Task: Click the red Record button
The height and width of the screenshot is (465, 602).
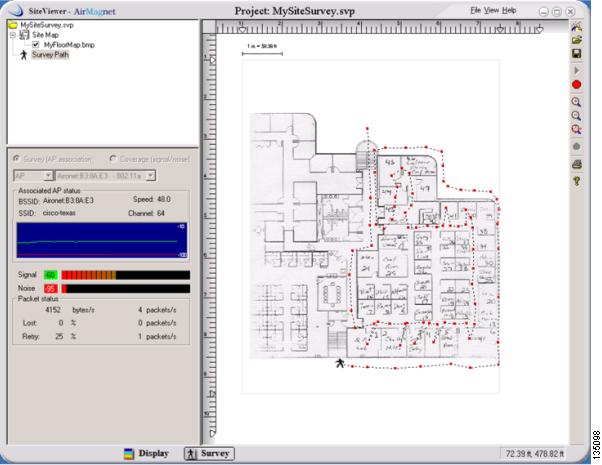Action: point(576,84)
